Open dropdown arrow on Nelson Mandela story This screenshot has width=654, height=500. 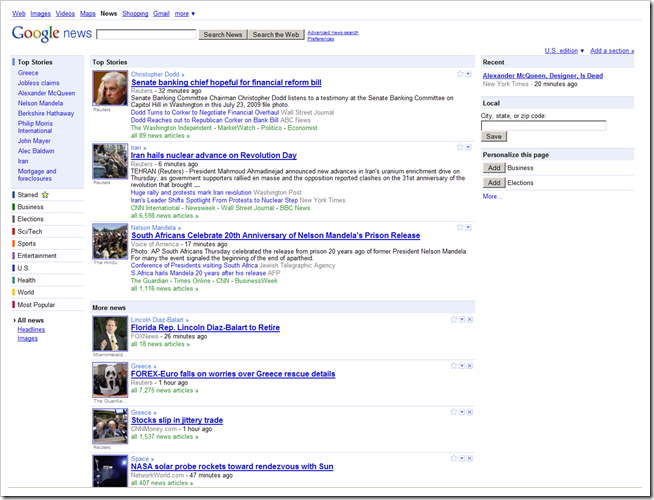[x=468, y=227]
